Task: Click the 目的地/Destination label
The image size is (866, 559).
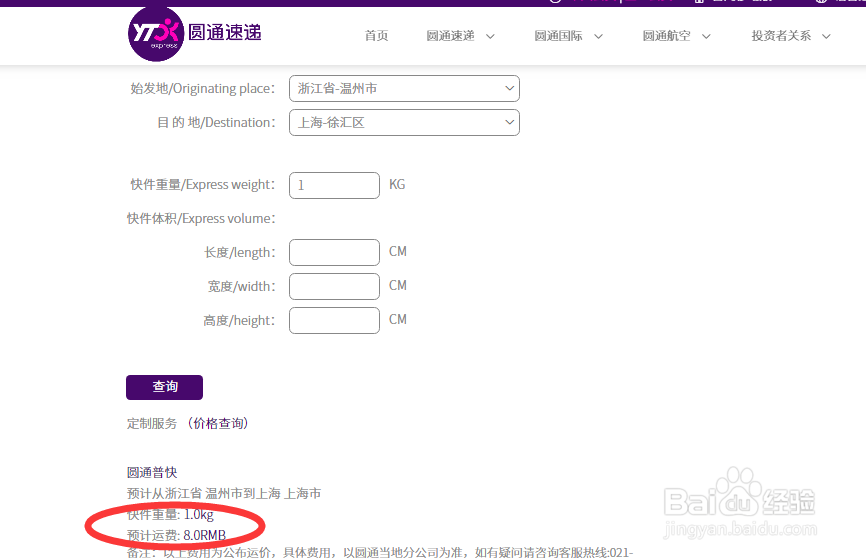Action: [x=216, y=123]
